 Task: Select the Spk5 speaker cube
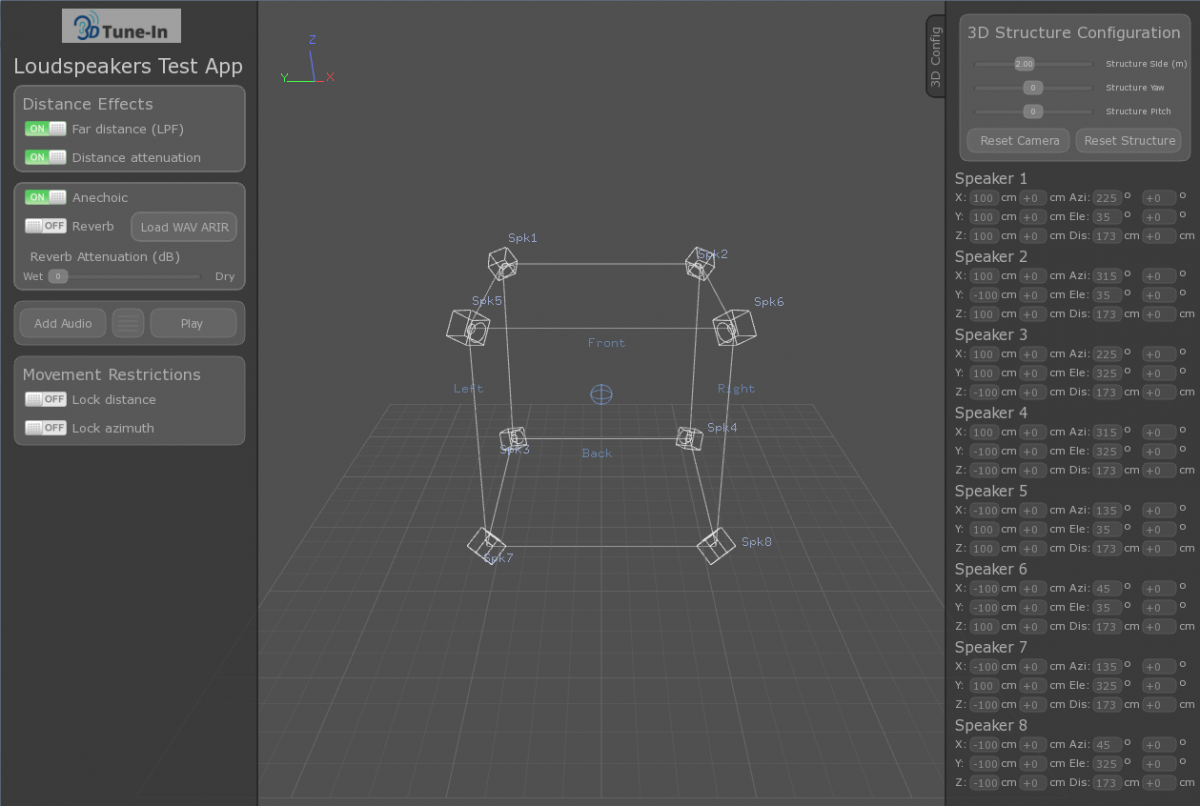pyautogui.click(x=468, y=327)
